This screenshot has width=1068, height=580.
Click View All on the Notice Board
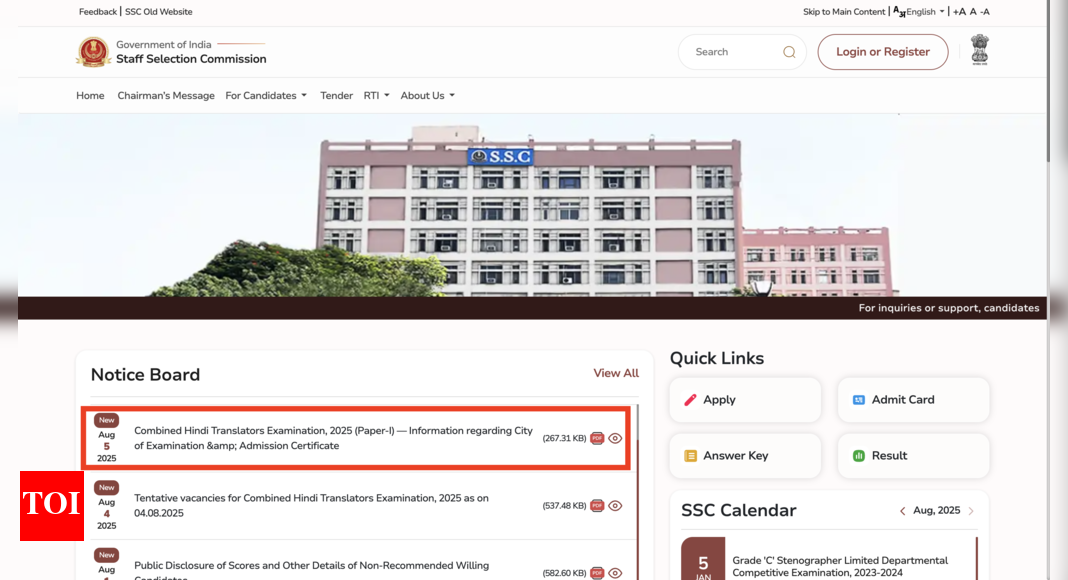[x=616, y=373]
